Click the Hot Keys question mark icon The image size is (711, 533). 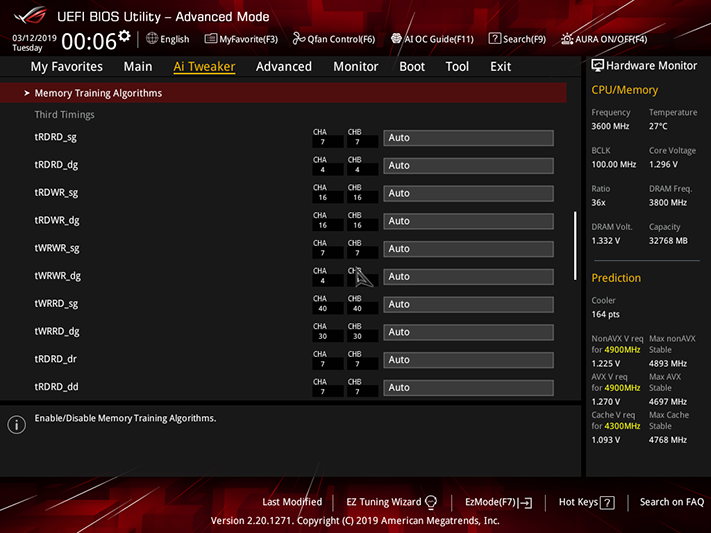(x=607, y=503)
